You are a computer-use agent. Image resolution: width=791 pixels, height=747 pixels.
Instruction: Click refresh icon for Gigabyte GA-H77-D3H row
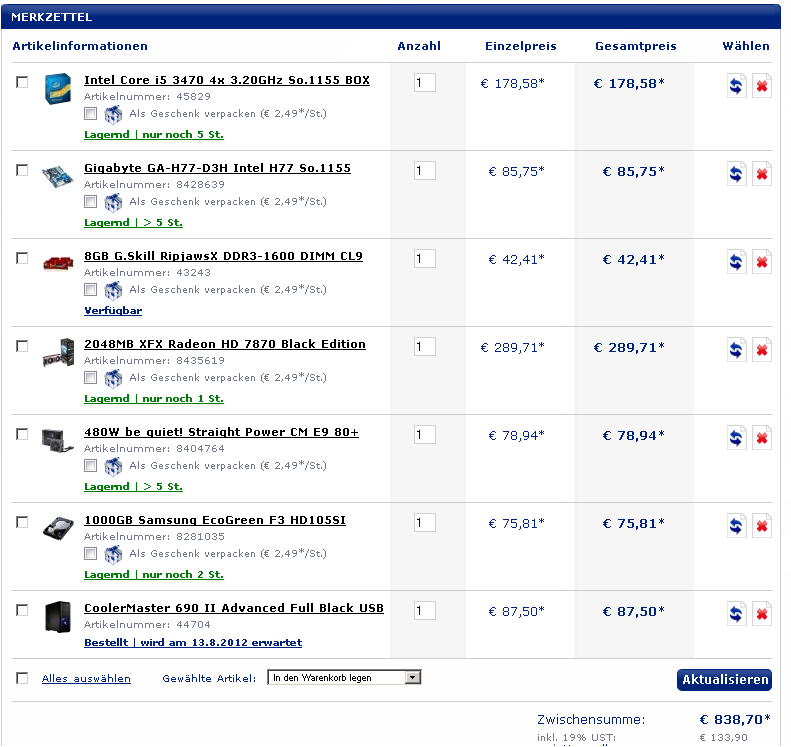737,174
